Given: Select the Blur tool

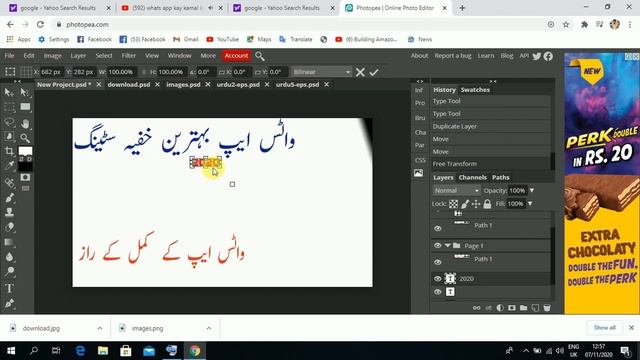Looking at the screenshot, I should point(9,257).
